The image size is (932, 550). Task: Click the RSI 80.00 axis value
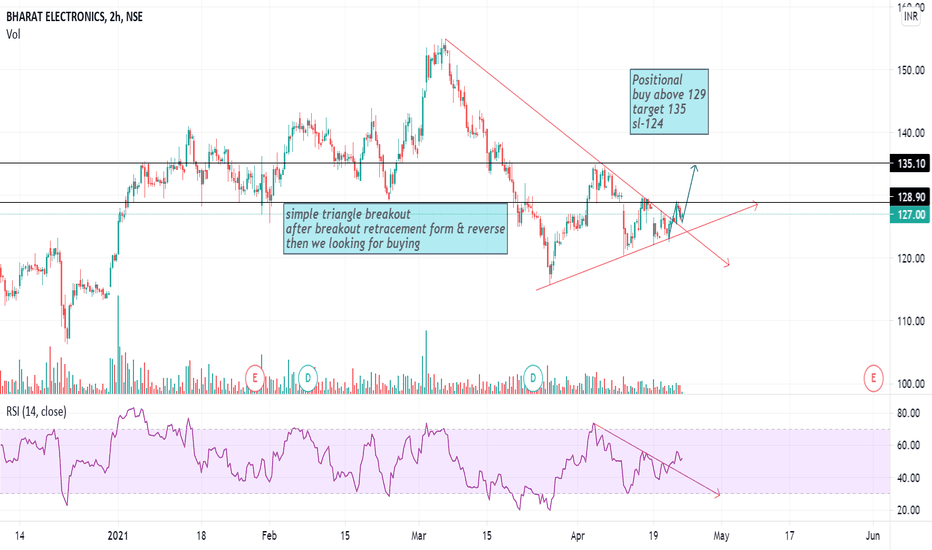(x=908, y=413)
